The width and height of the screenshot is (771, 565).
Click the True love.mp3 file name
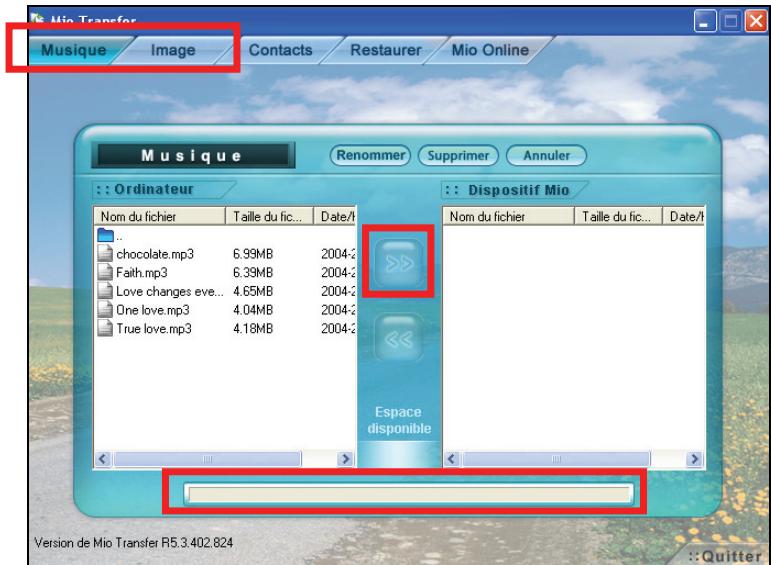[x=153, y=329]
